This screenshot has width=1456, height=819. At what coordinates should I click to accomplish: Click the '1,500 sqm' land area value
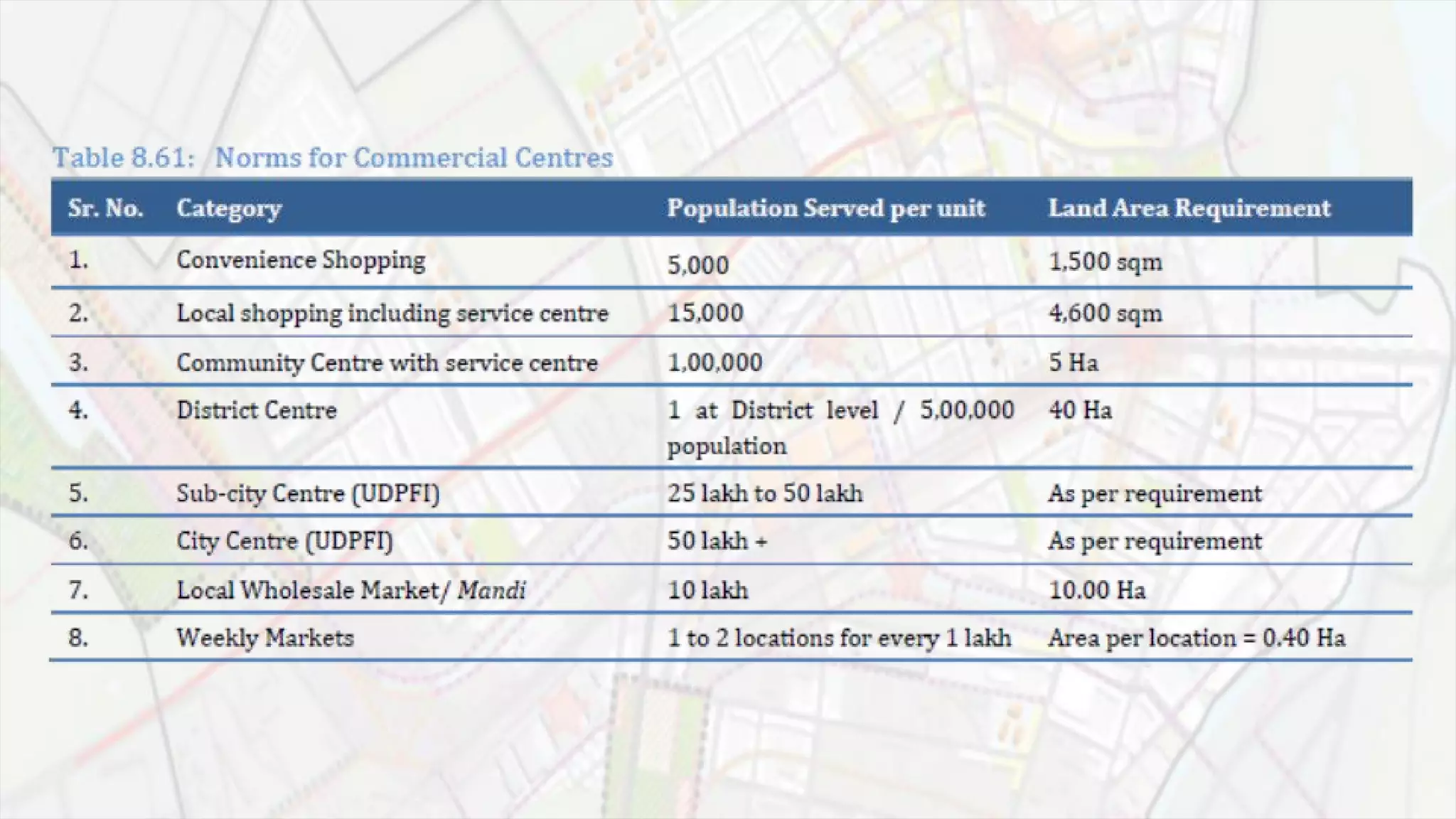[1105, 262]
